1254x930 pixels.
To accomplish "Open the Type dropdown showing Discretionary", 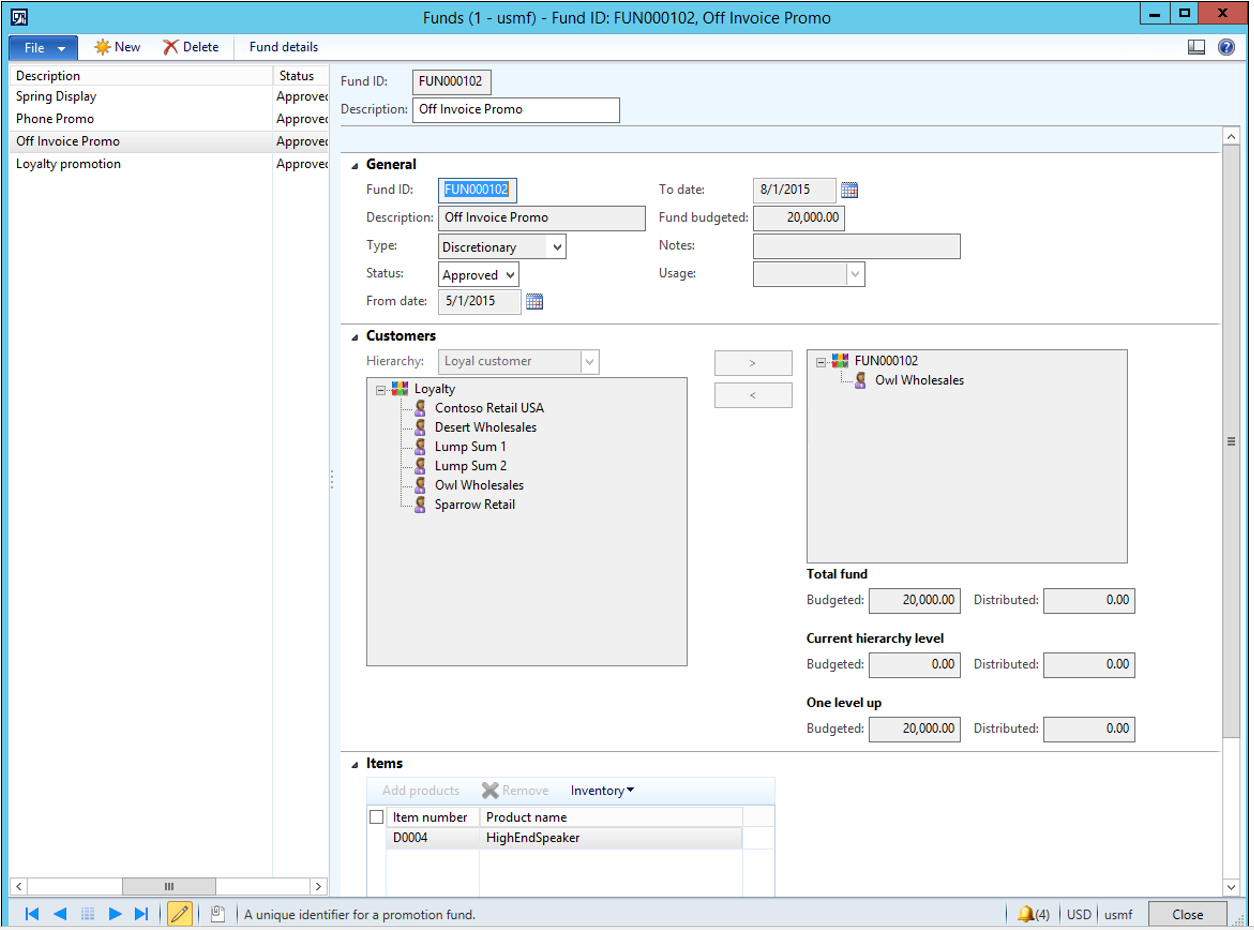I will 556,247.
